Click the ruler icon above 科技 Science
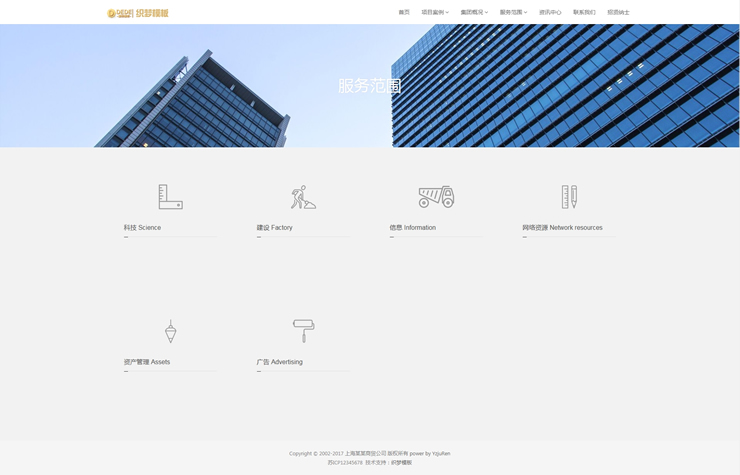The image size is (740, 475). coord(170,197)
